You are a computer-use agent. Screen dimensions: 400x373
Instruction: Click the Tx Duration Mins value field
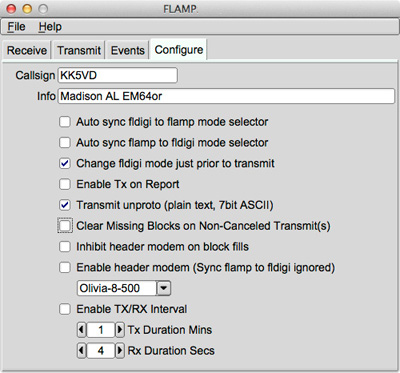101,330
